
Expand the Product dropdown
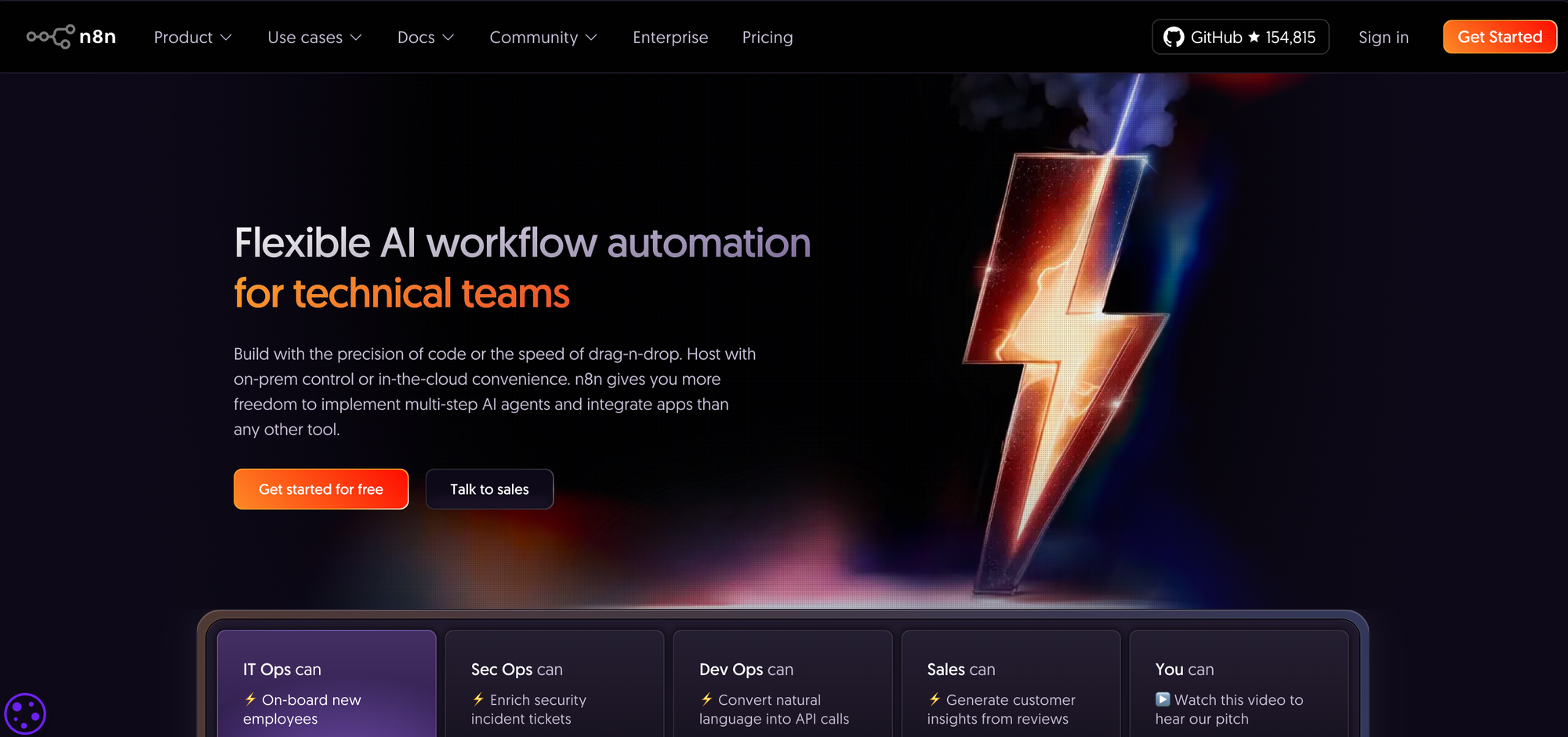pos(192,37)
